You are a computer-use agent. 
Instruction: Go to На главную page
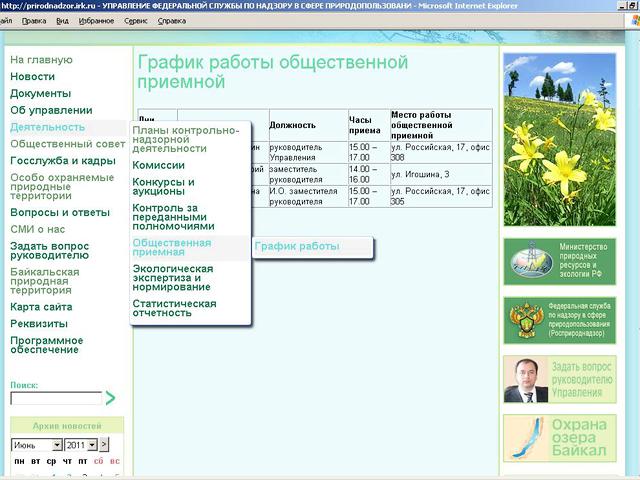[x=41, y=60]
